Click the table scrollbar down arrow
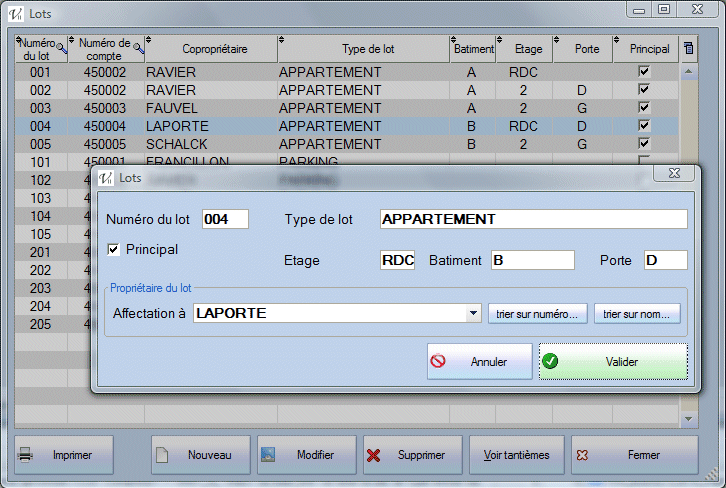 point(688,418)
